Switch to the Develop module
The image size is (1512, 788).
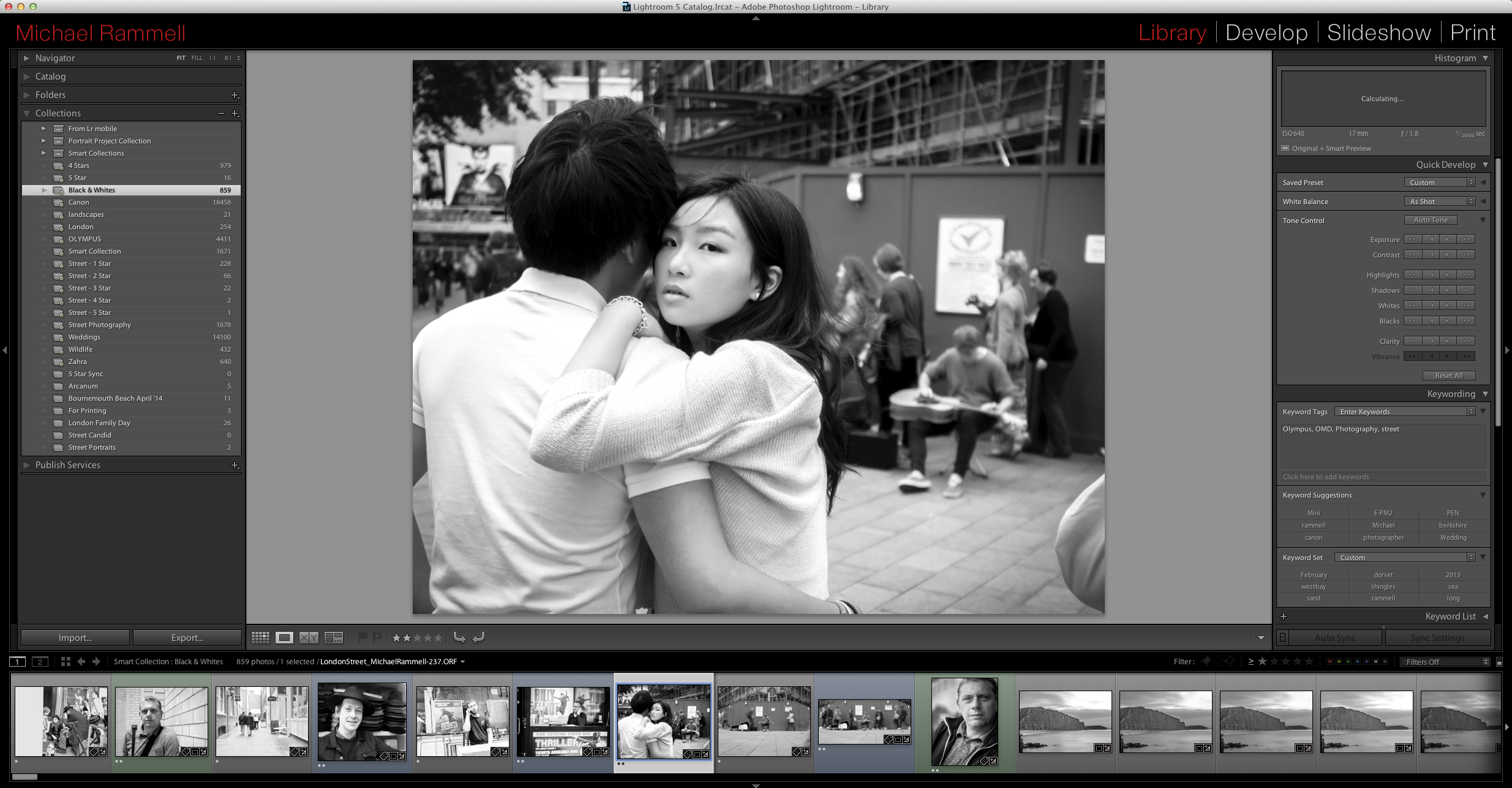(1266, 32)
